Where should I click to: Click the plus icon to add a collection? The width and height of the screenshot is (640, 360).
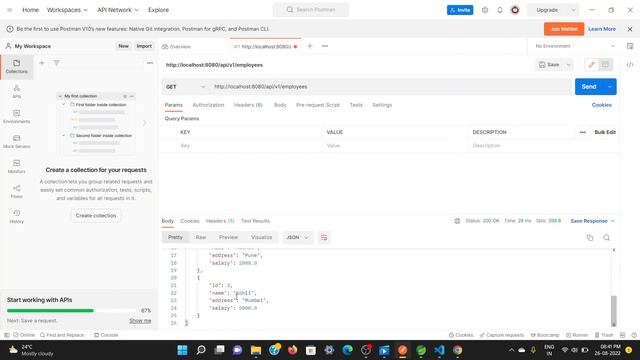[x=42, y=63]
